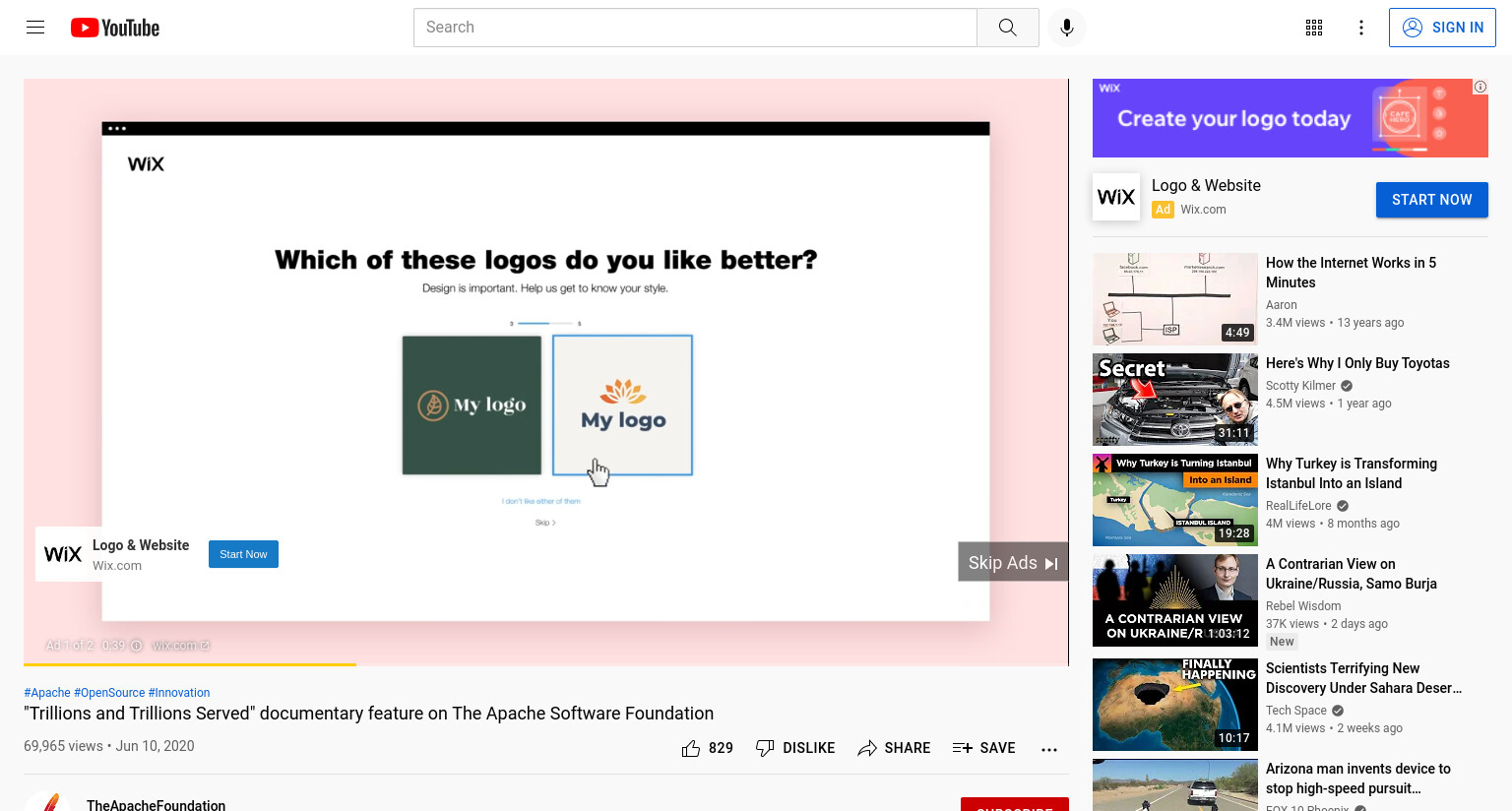This screenshot has height=811, width=1512.
Task: Open TheApacheFoundation channel name
Action: [x=156, y=804]
